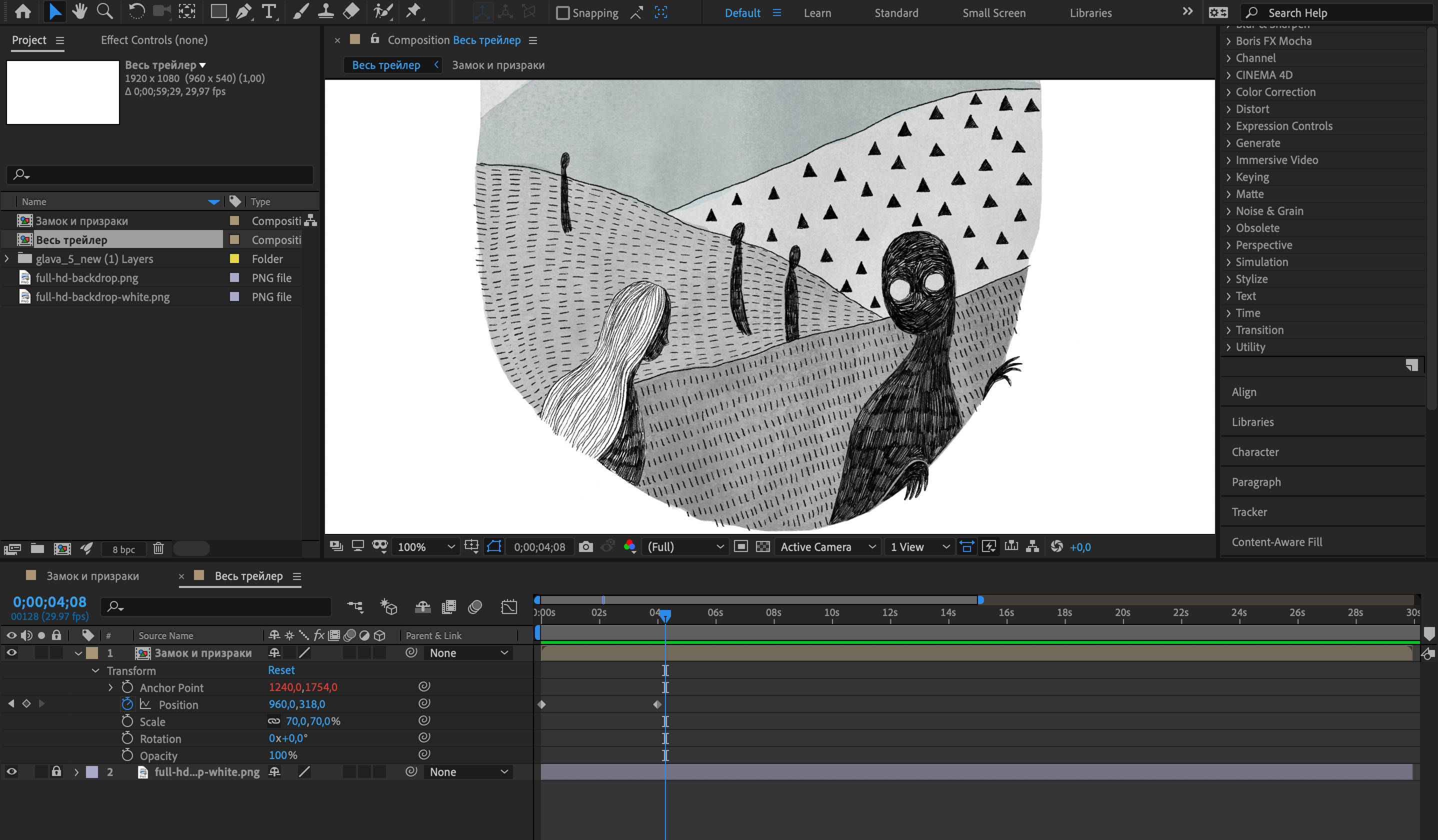Screen dimensions: 1438x840
Task: Open the (Full) resolution dropdown
Action: (x=685, y=546)
